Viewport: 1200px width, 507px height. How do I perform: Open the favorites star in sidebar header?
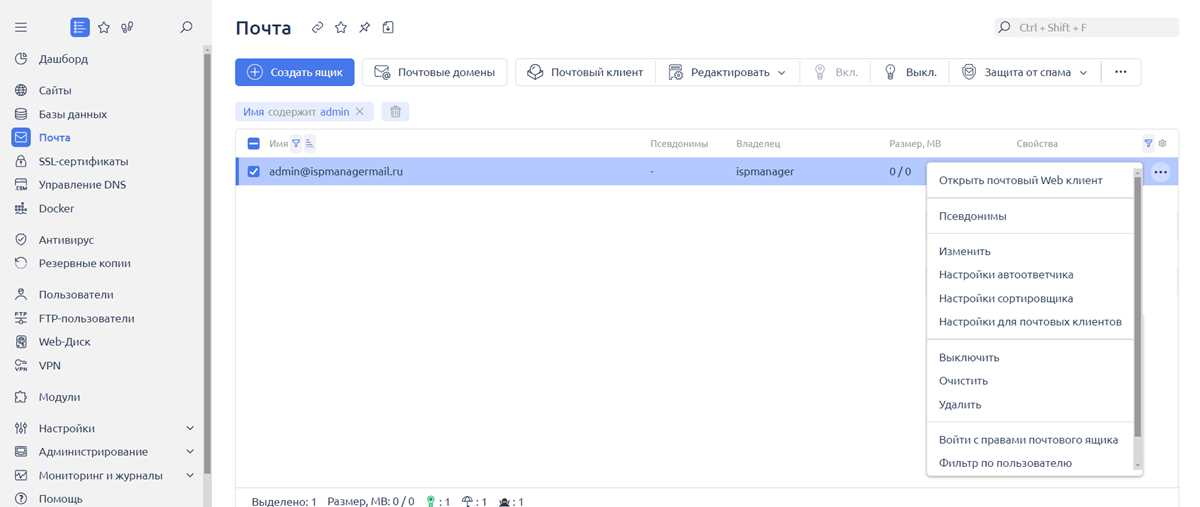104,28
